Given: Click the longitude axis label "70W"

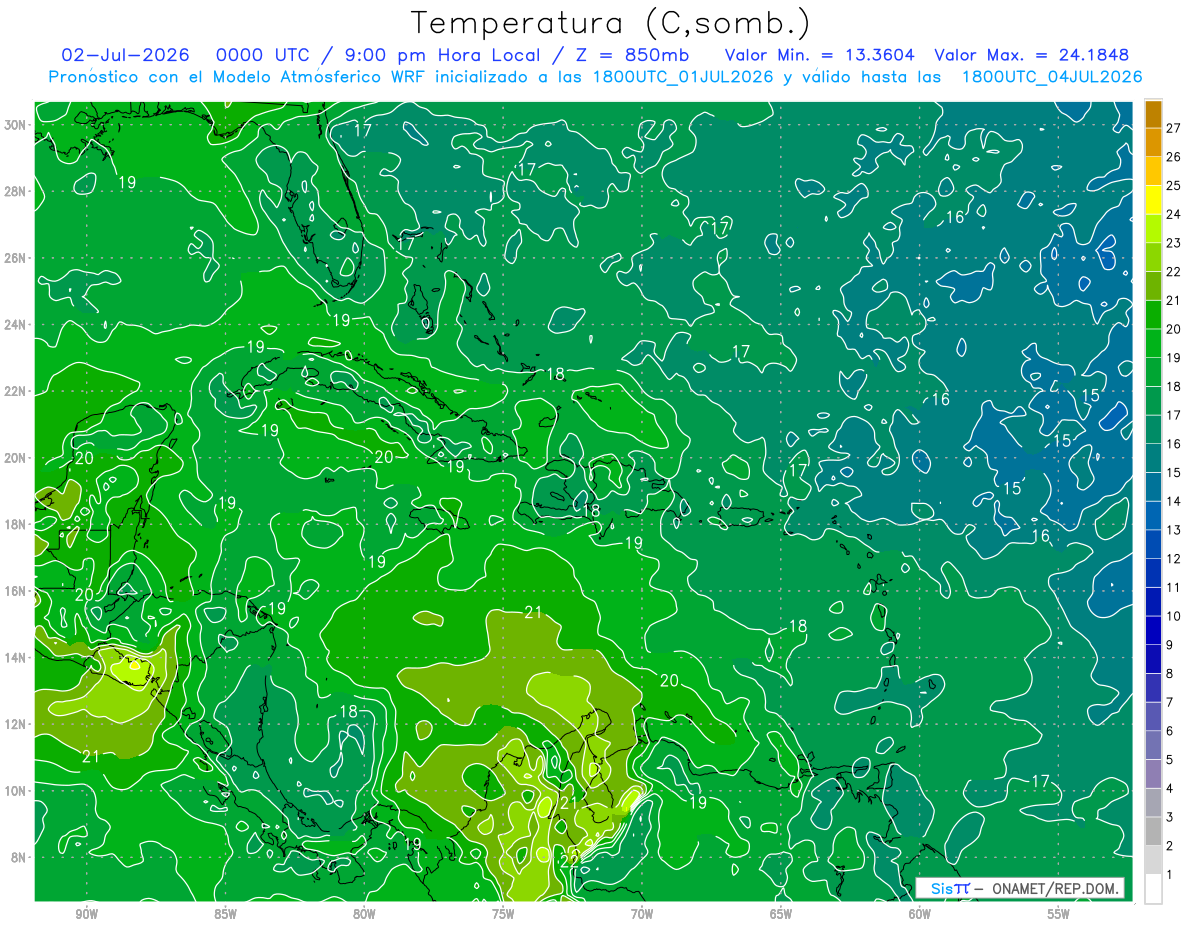Looking at the screenshot, I should 642,914.
